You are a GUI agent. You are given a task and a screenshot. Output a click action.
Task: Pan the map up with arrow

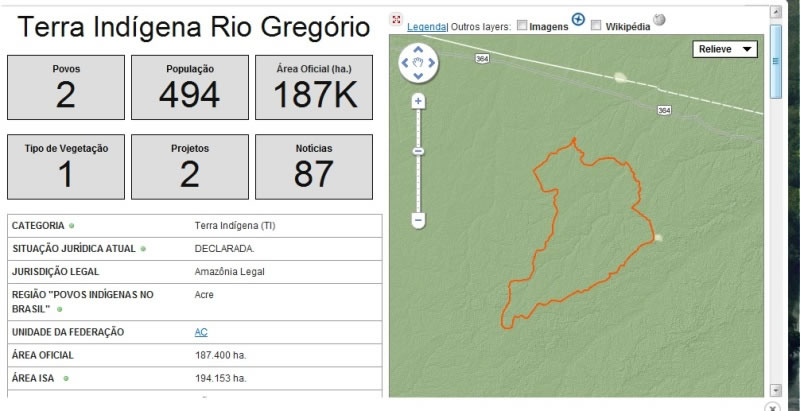419,49
